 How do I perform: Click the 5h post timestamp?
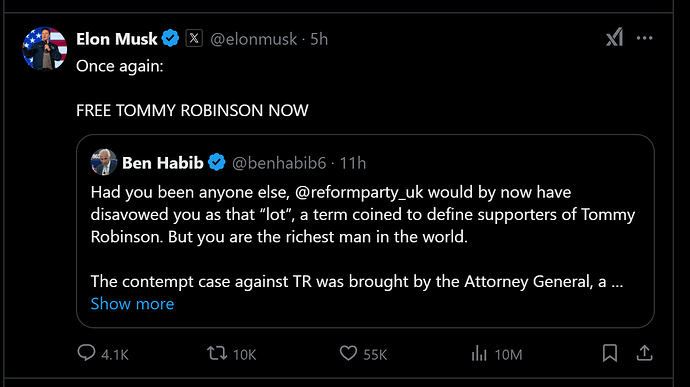pos(319,39)
